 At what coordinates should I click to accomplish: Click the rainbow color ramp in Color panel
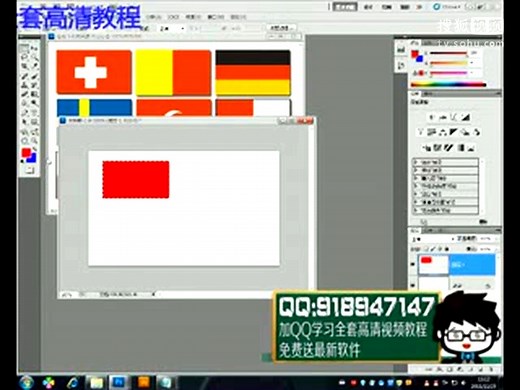click(x=449, y=85)
